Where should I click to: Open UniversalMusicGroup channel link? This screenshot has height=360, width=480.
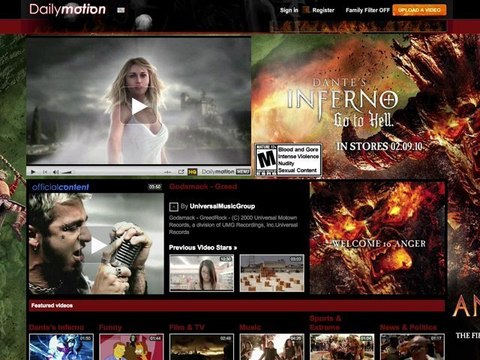click(222, 206)
